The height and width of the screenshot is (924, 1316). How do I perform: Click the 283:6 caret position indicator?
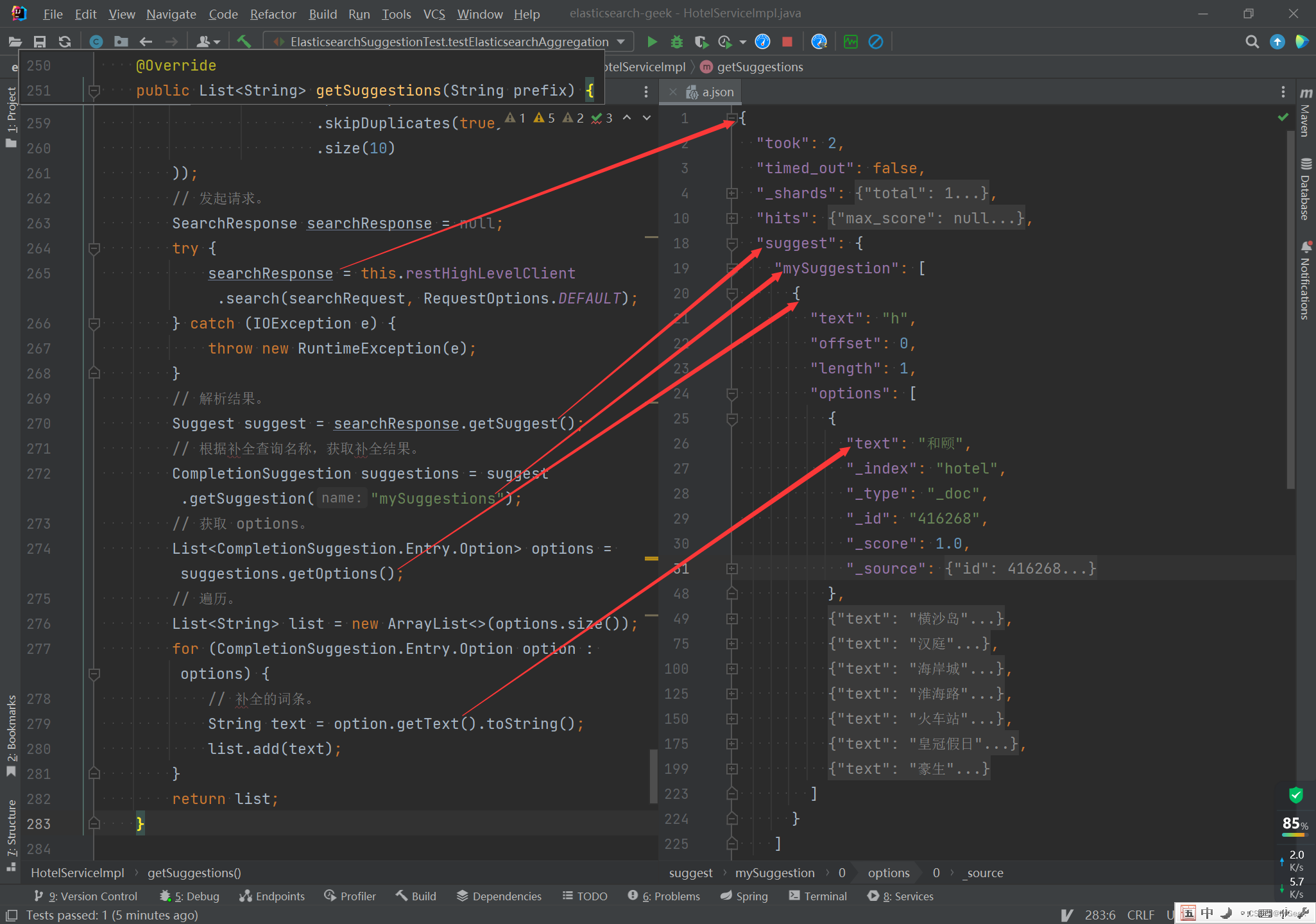(1100, 915)
